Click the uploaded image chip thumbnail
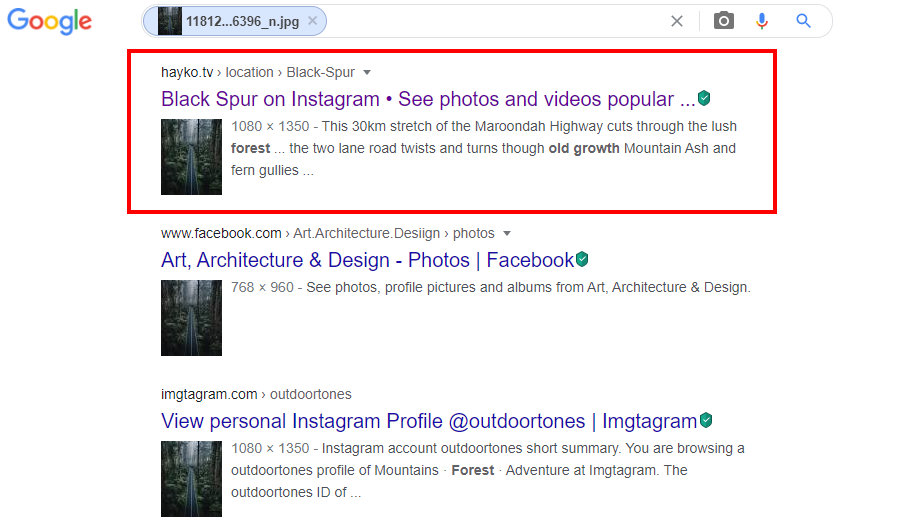Viewport: 911px width, 530px height. pos(170,22)
